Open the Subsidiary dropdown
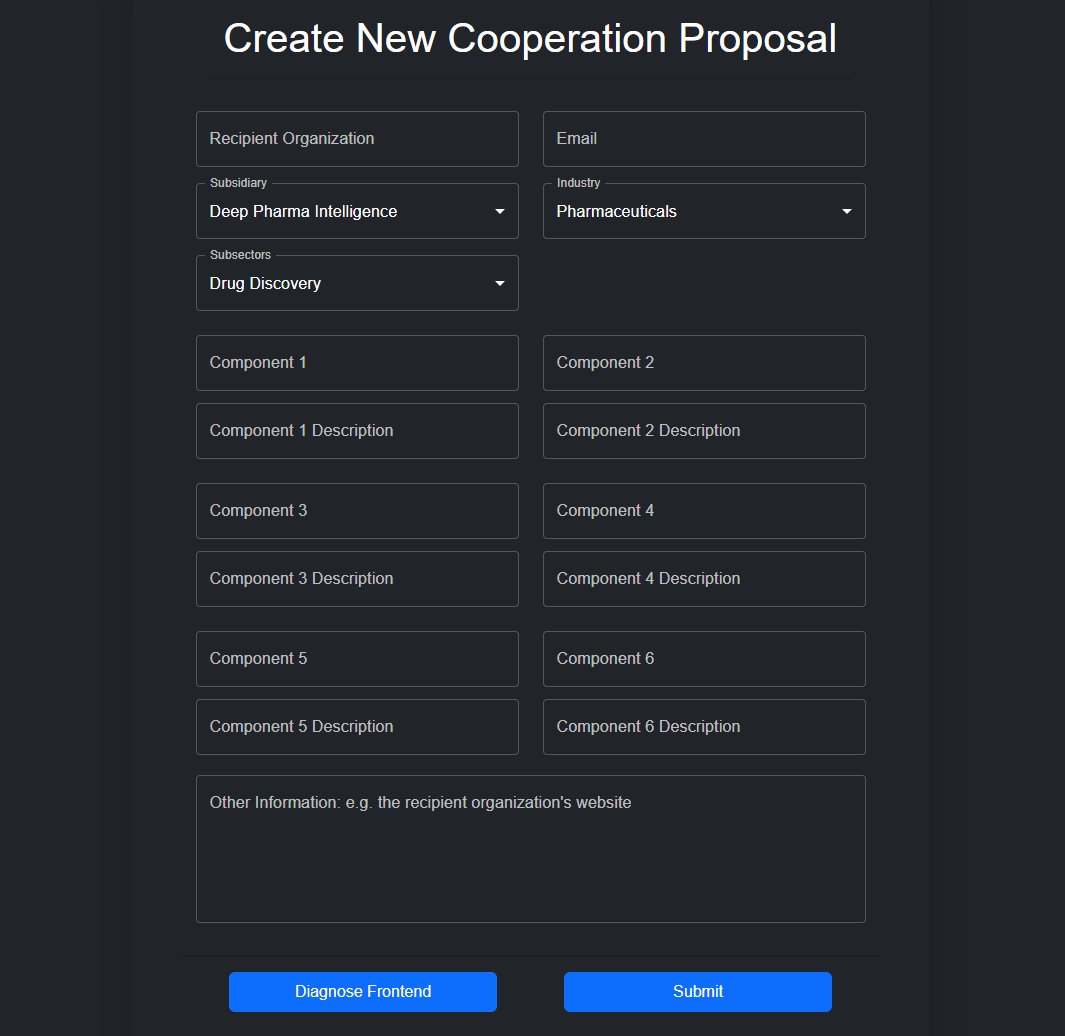 click(x=357, y=211)
